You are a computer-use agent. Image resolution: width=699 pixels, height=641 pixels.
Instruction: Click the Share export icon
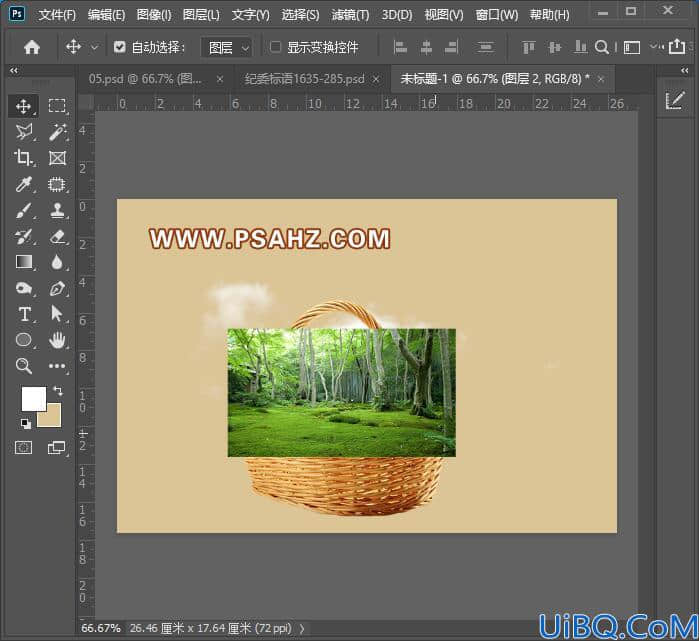[x=677, y=46]
